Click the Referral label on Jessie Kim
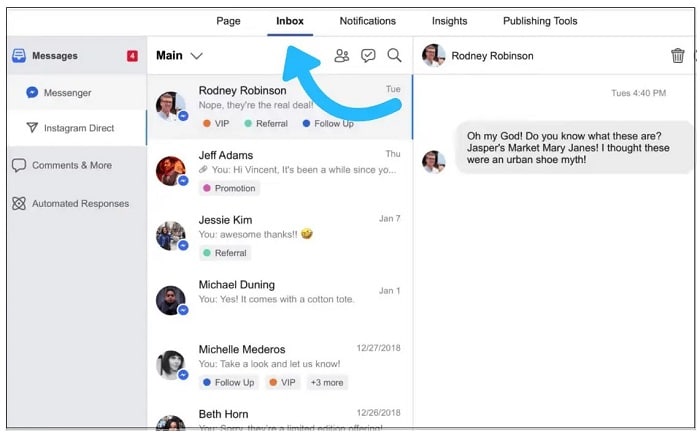This screenshot has height=438, width=700. tap(225, 253)
